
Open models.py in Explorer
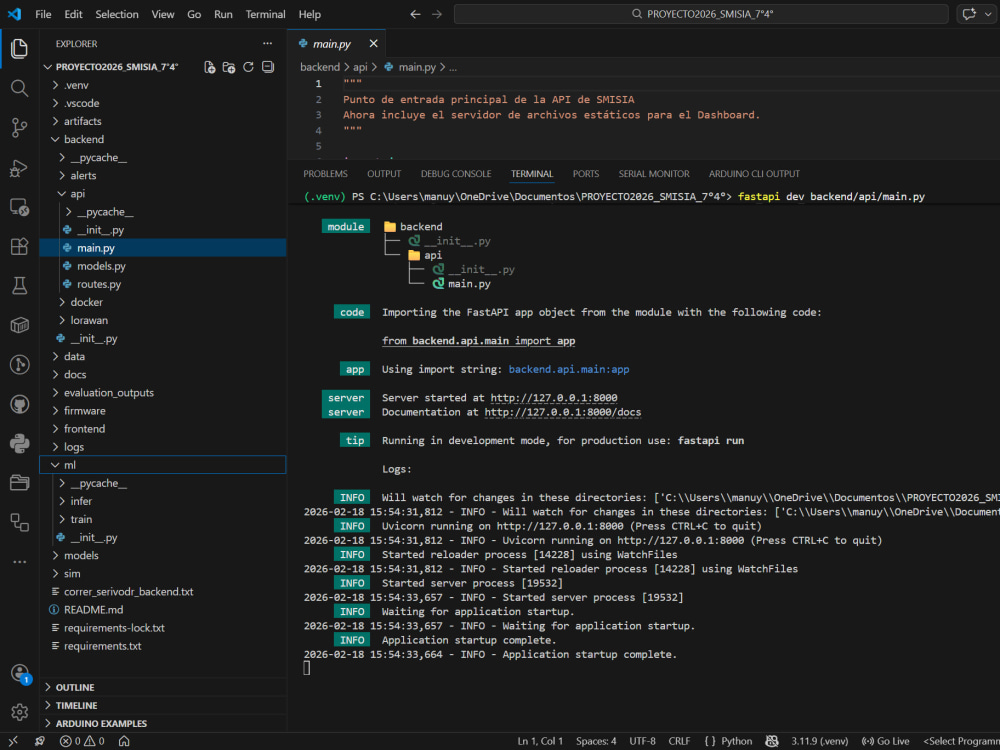pos(163,266)
